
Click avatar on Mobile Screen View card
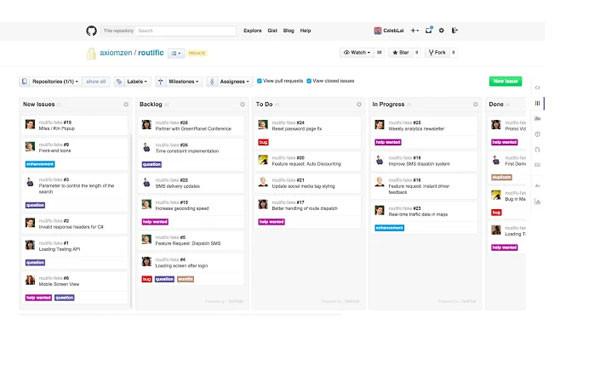(30, 280)
